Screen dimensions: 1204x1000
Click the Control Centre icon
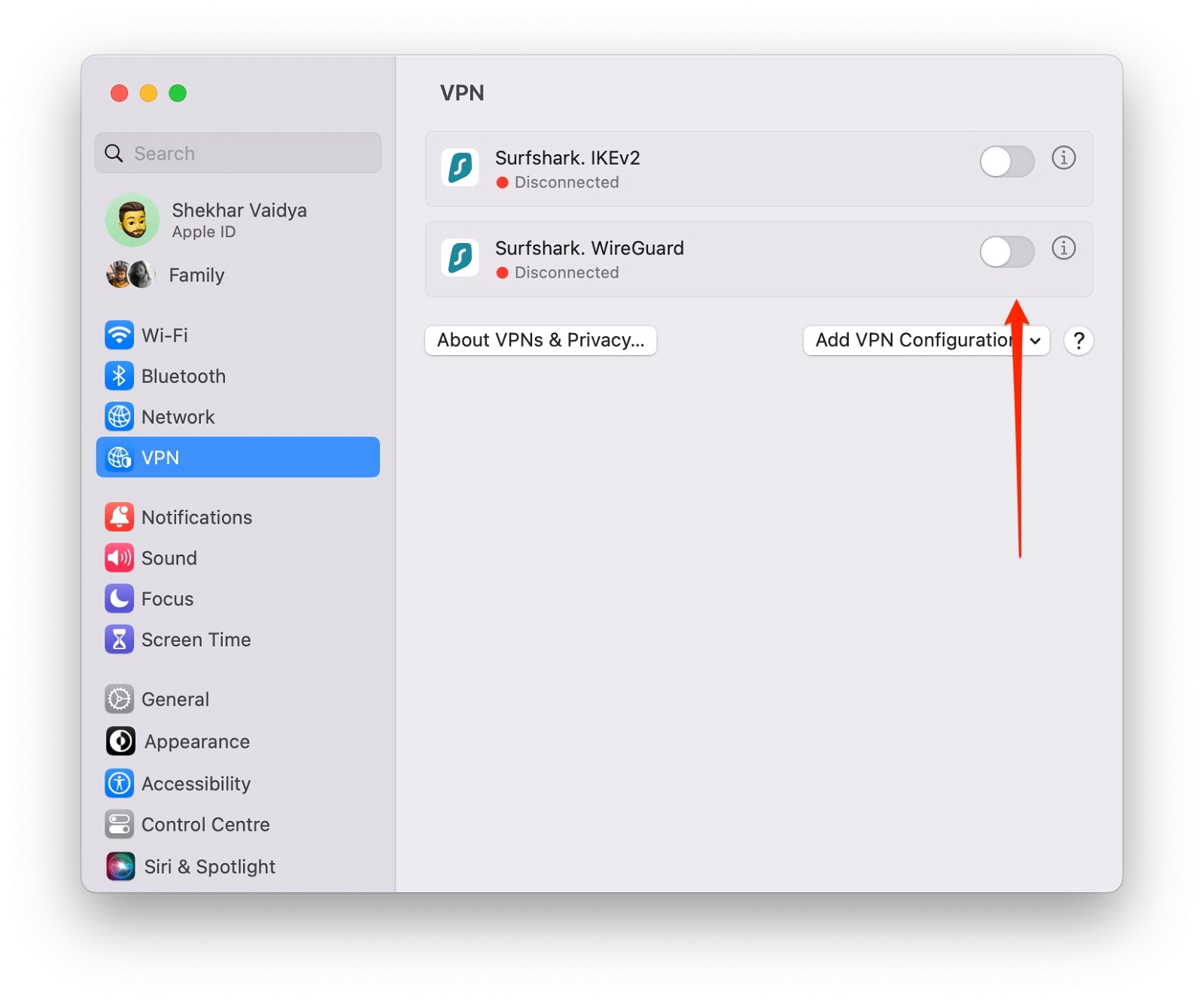(119, 825)
